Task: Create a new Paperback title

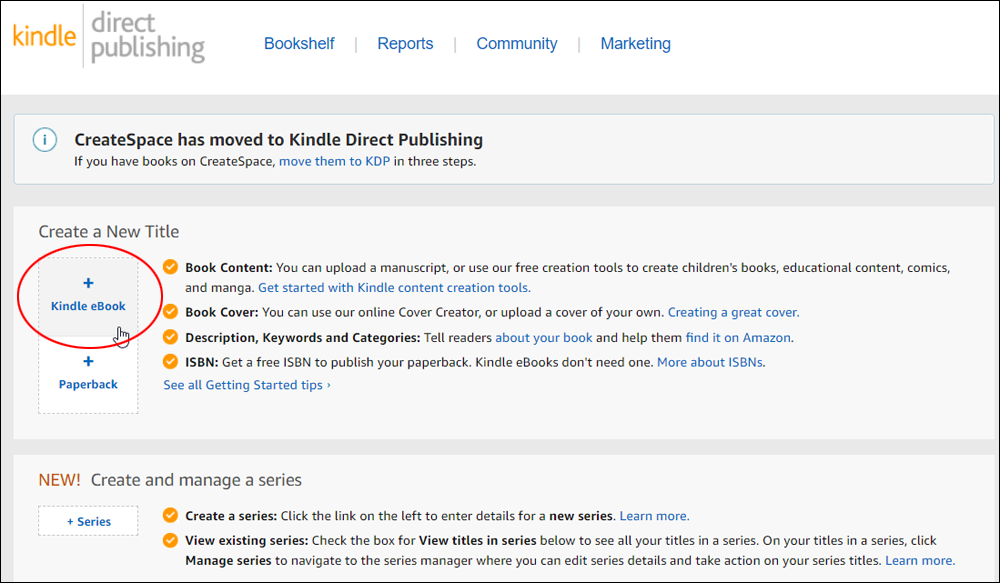Action: pos(88,374)
